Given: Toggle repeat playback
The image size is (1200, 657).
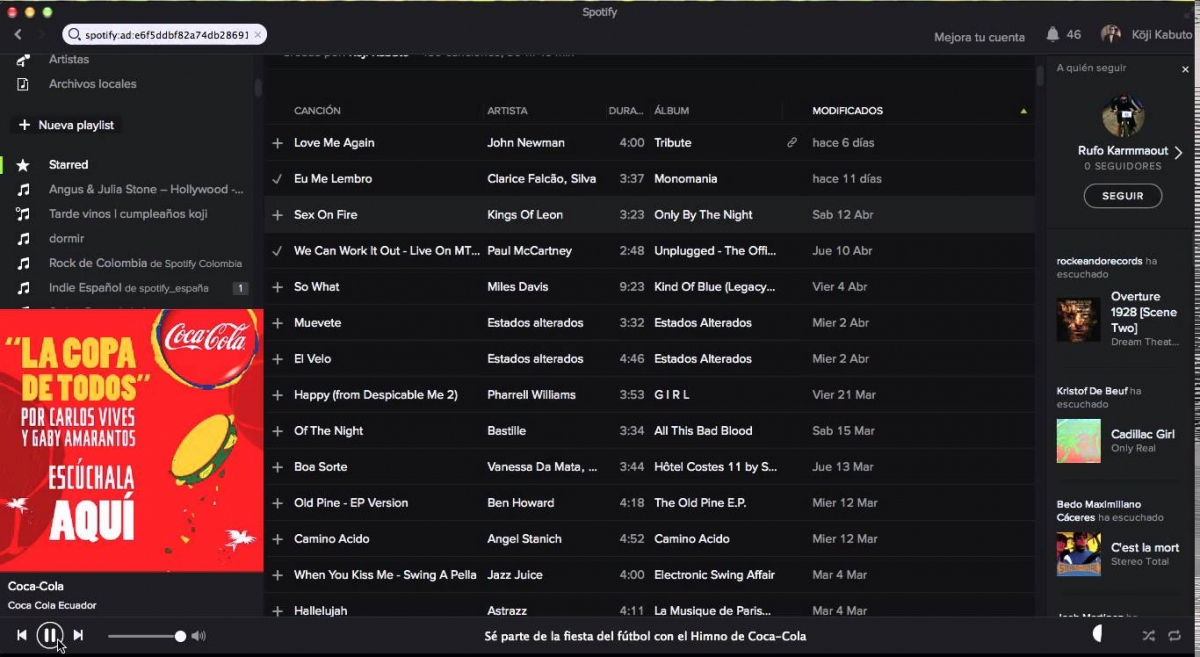Looking at the screenshot, I should (x=1175, y=636).
